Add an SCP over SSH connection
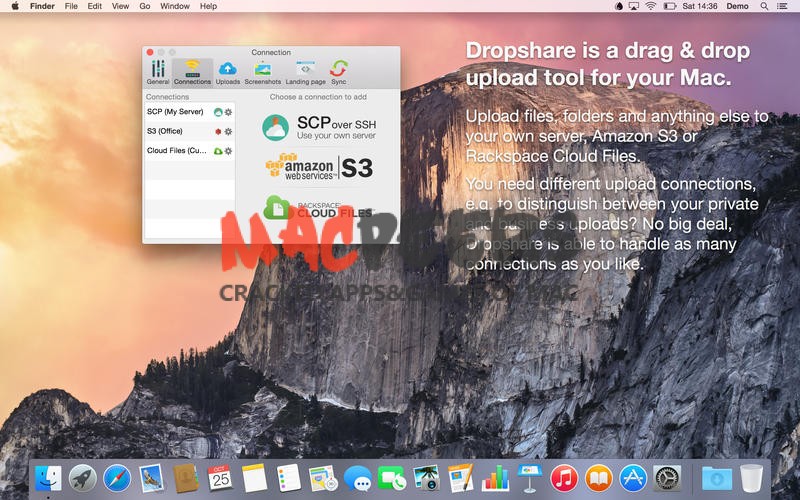800x500 pixels. [x=318, y=127]
